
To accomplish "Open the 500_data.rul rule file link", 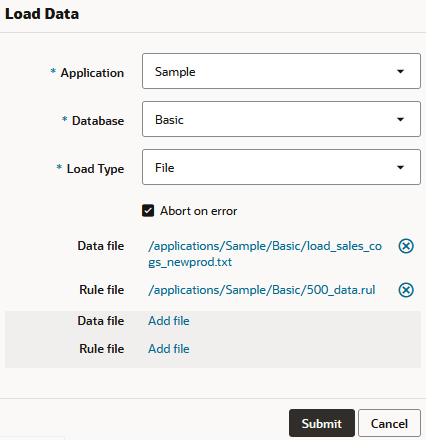I will (262, 290).
